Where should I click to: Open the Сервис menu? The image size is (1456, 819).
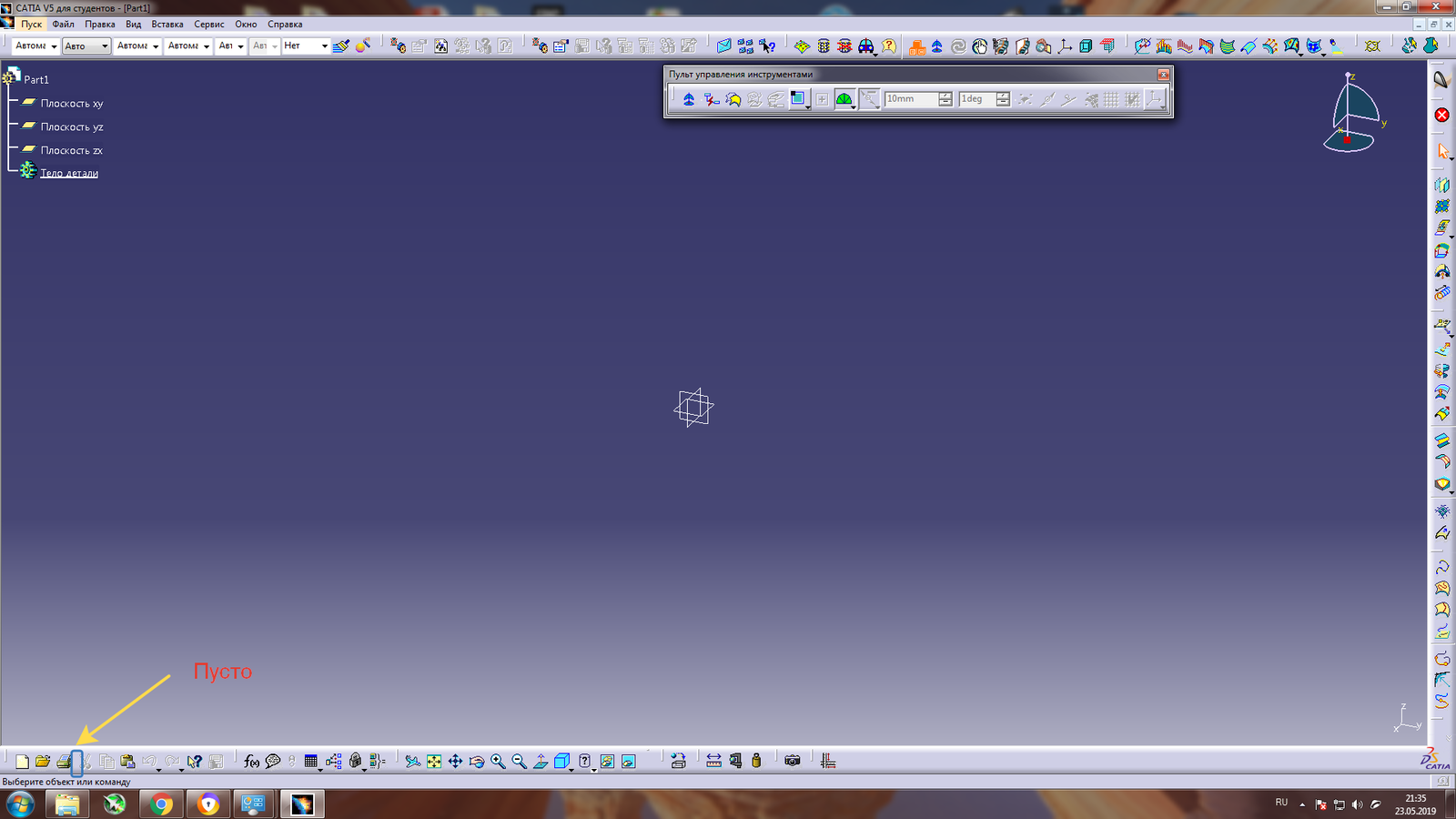tap(209, 25)
